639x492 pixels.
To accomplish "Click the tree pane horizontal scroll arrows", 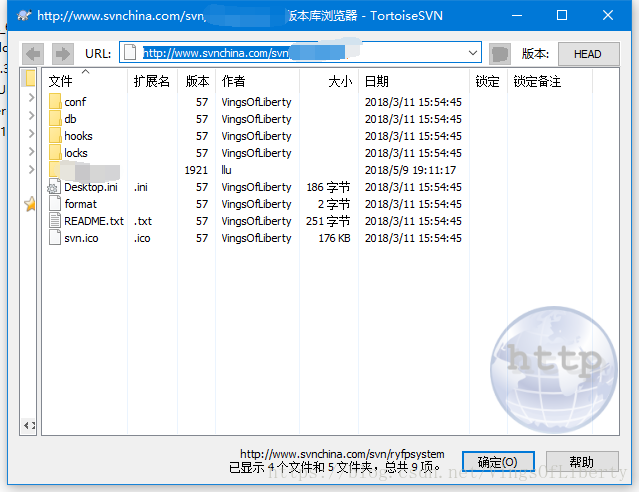I will point(29,426).
